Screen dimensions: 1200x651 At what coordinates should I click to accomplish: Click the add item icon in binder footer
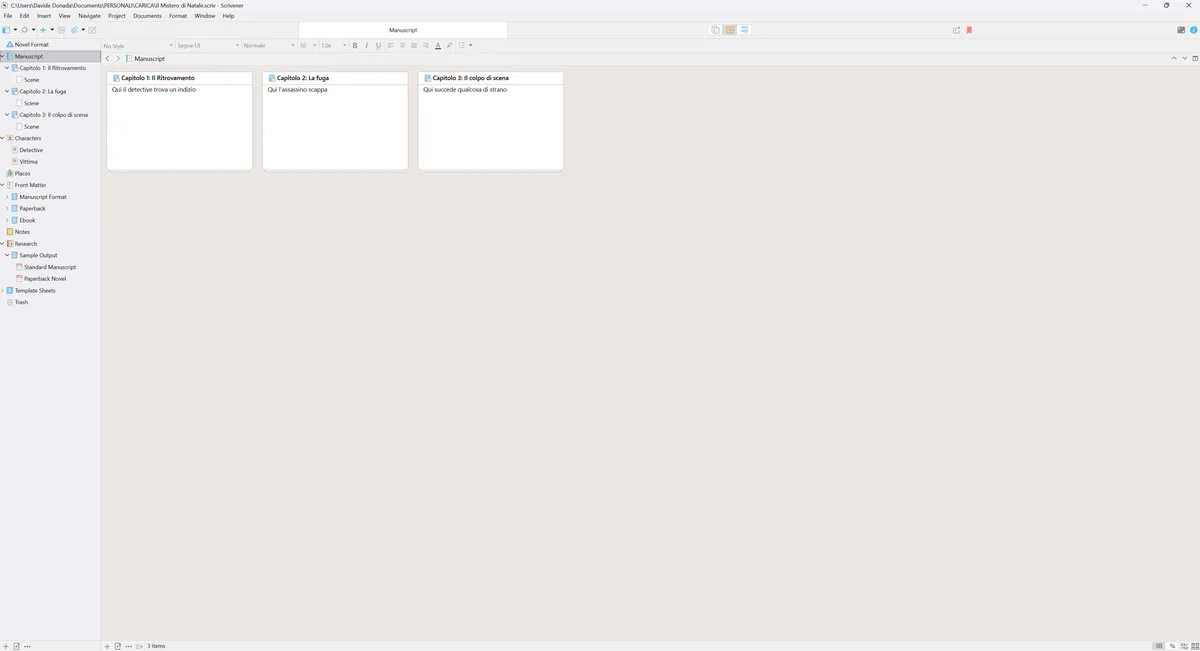coord(5,646)
